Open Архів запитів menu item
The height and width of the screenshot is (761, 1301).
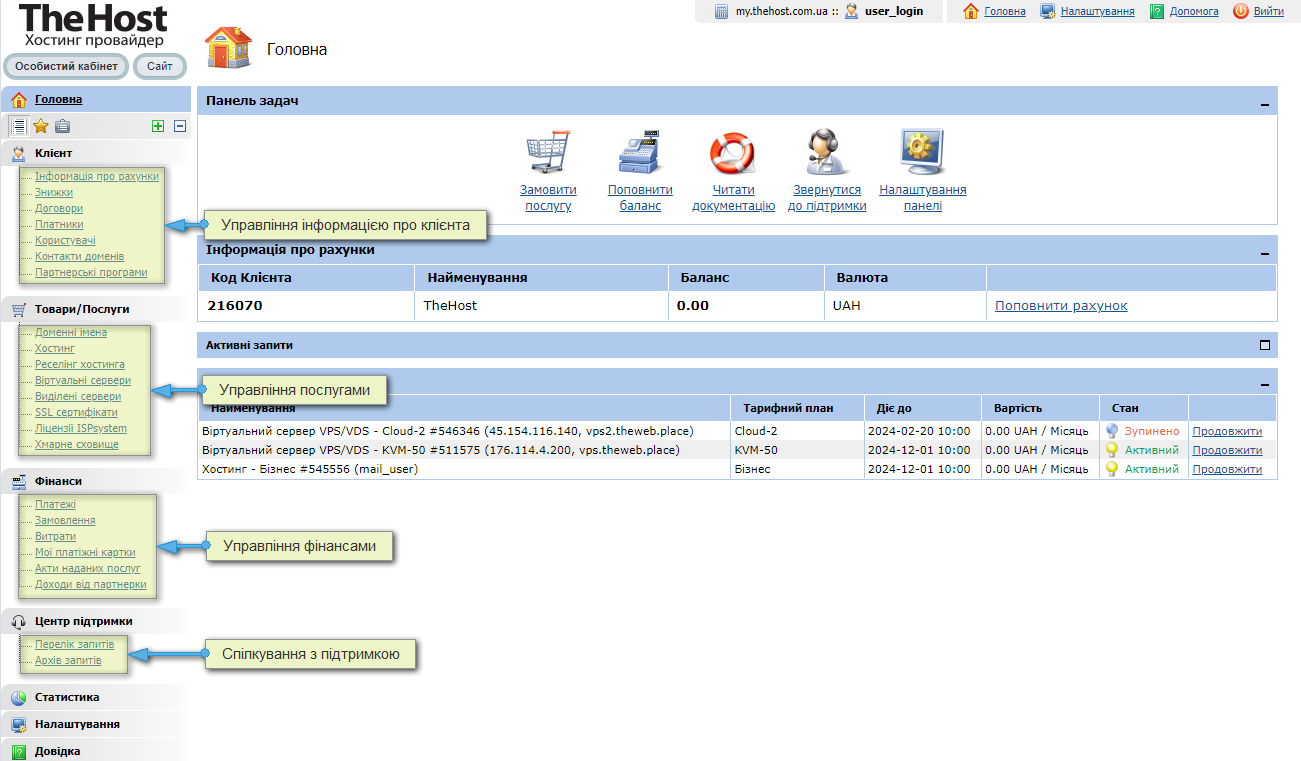click(x=68, y=660)
